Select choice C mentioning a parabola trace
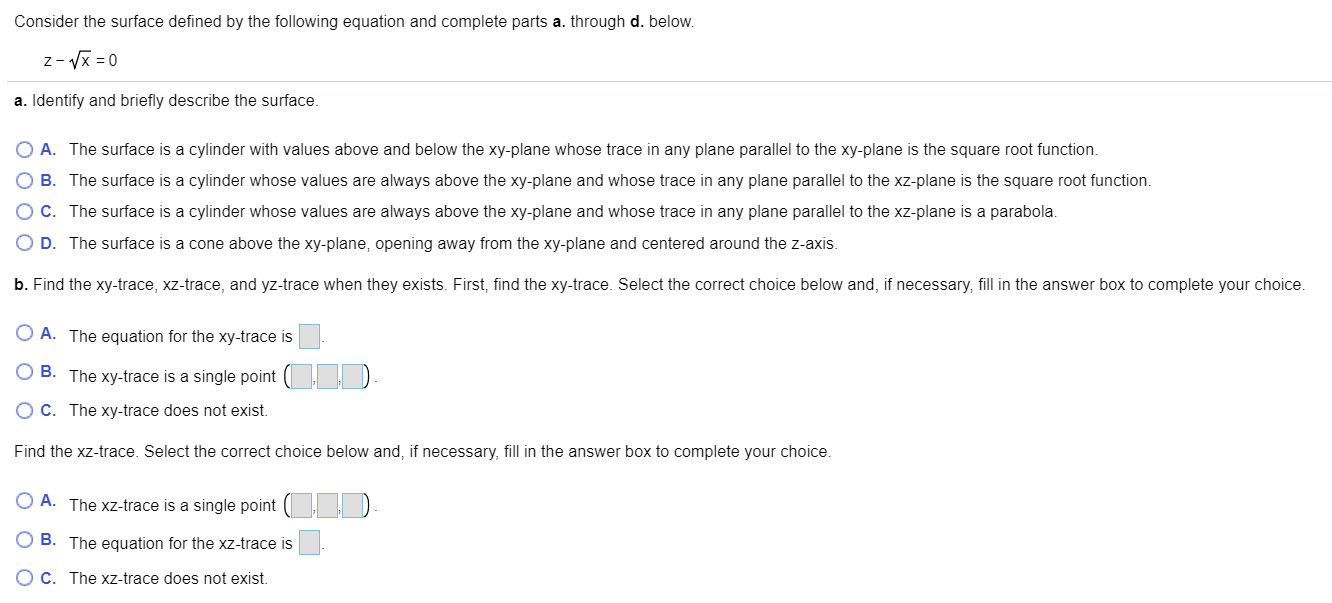Image resolution: width=1332 pixels, height=603 pixels. 23,211
